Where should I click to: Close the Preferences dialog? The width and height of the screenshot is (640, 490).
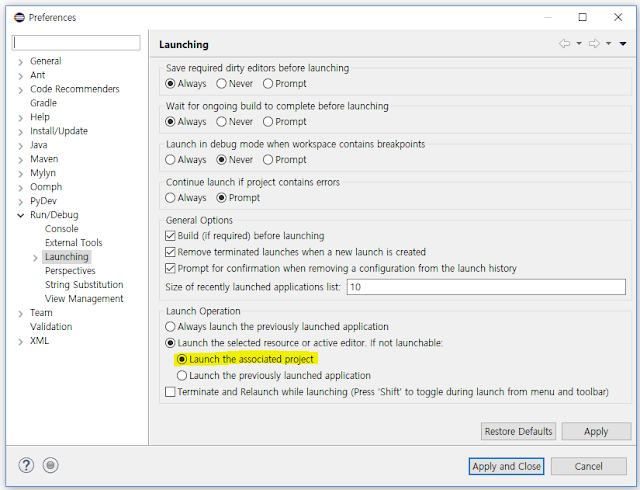click(x=618, y=17)
